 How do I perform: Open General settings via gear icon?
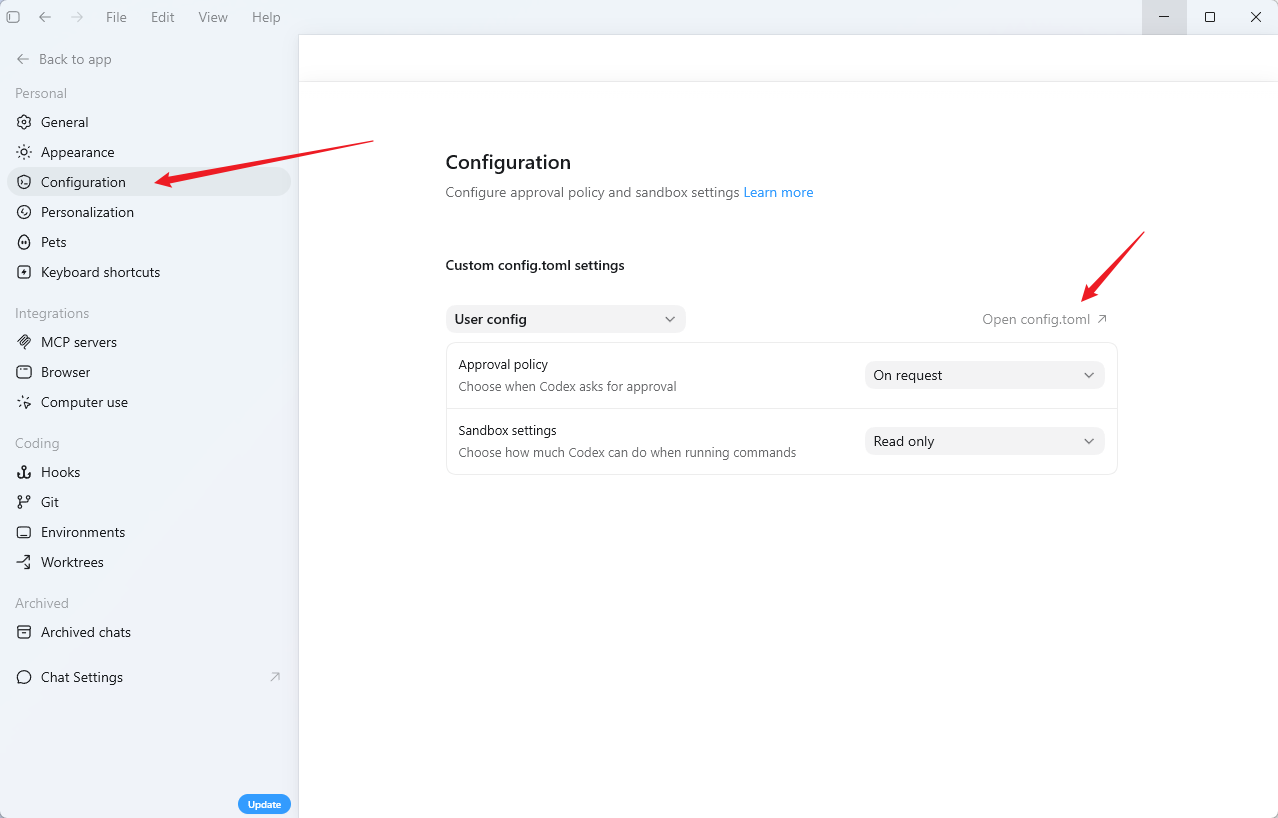[x=24, y=122]
